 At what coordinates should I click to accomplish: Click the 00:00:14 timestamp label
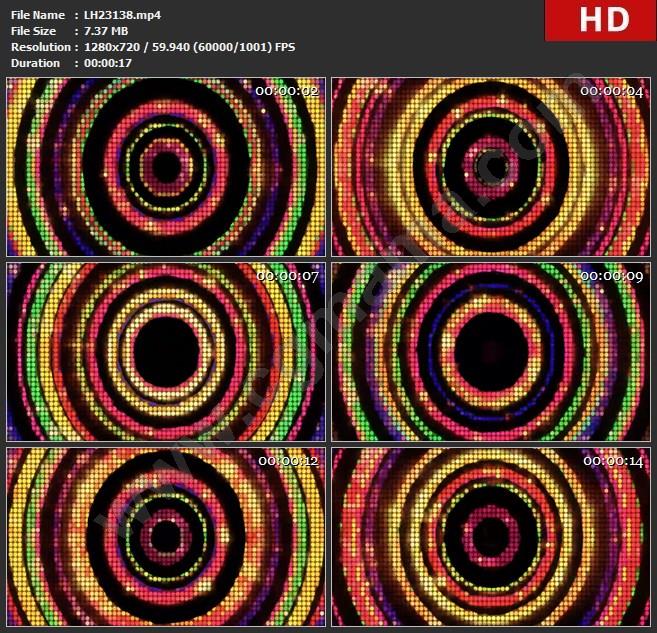click(x=612, y=461)
